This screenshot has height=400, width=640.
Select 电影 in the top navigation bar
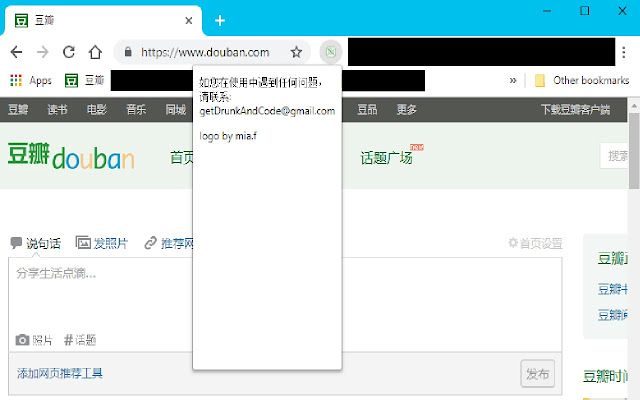pyautogui.click(x=97, y=109)
